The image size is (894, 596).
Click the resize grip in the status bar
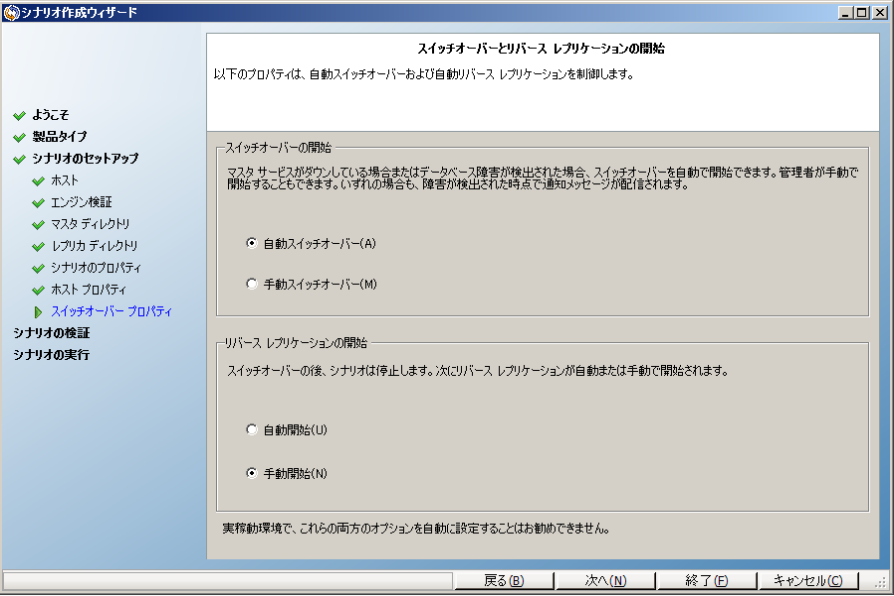pyautogui.click(x=881, y=582)
